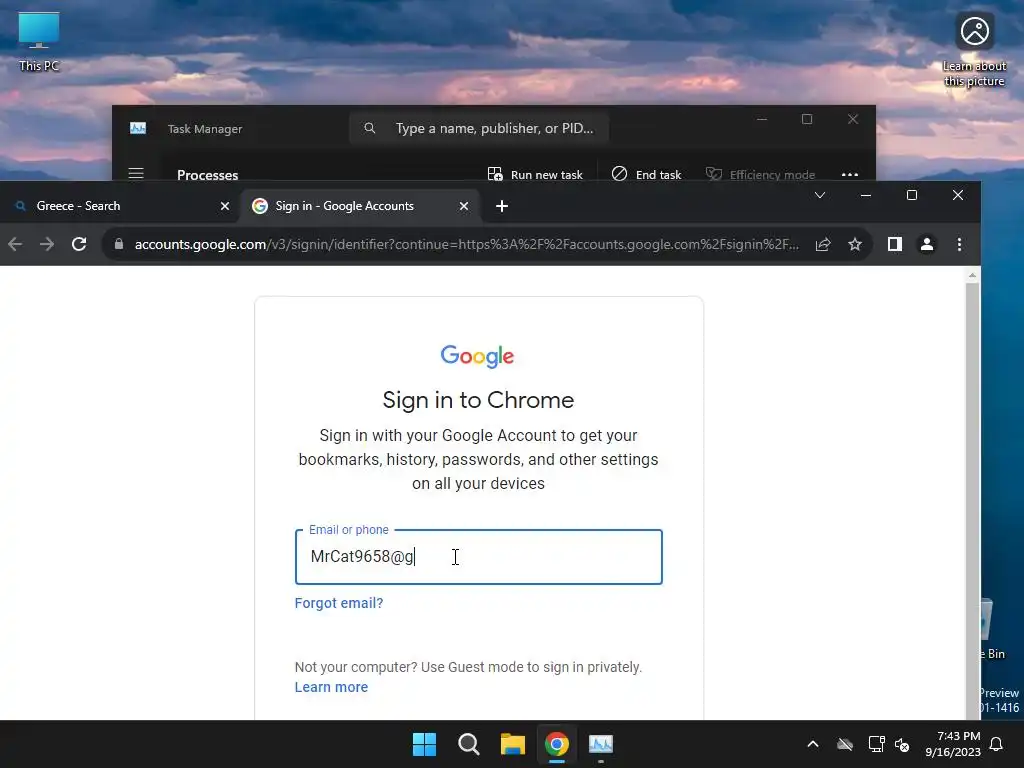
Task: Open the notifications bell icon
Action: pyautogui.click(x=997, y=744)
